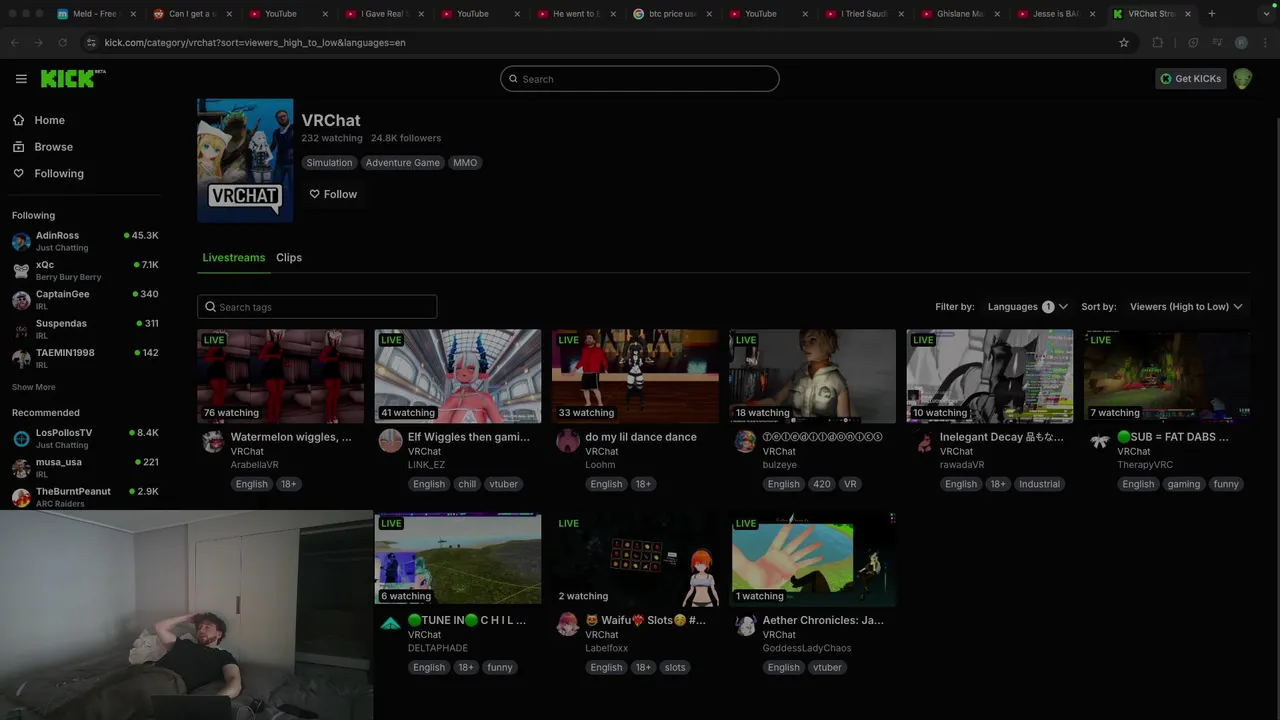1280x720 pixels.
Task: Open the TherapyVRC channel name link
Action: click(1145, 465)
